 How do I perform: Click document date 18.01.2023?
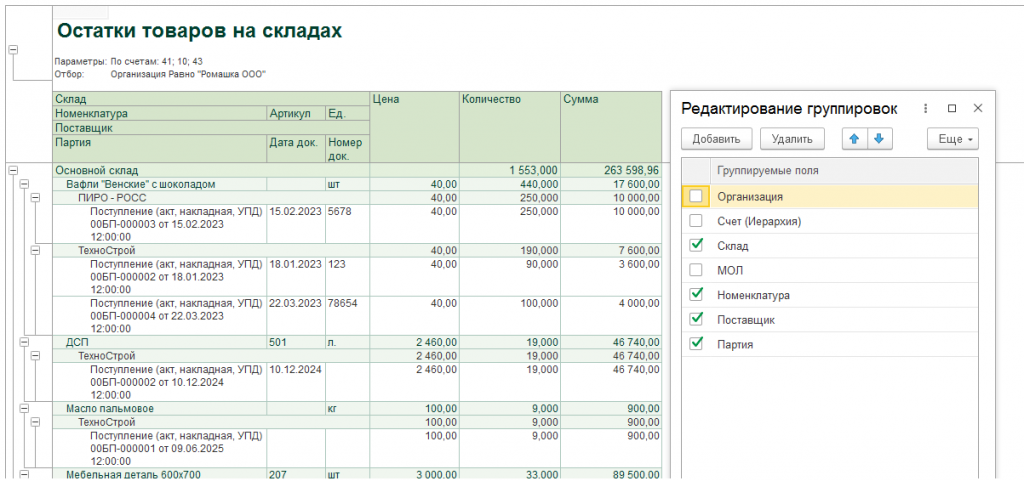tap(295, 264)
